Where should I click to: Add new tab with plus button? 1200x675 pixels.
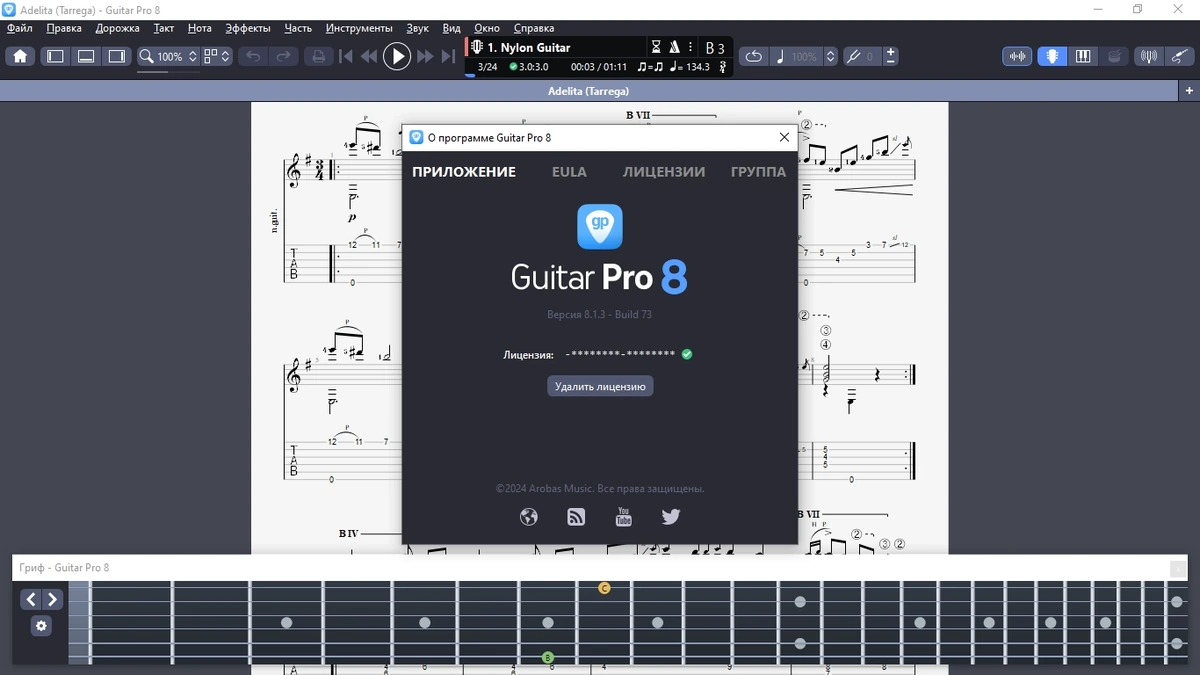[x=1189, y=91]
